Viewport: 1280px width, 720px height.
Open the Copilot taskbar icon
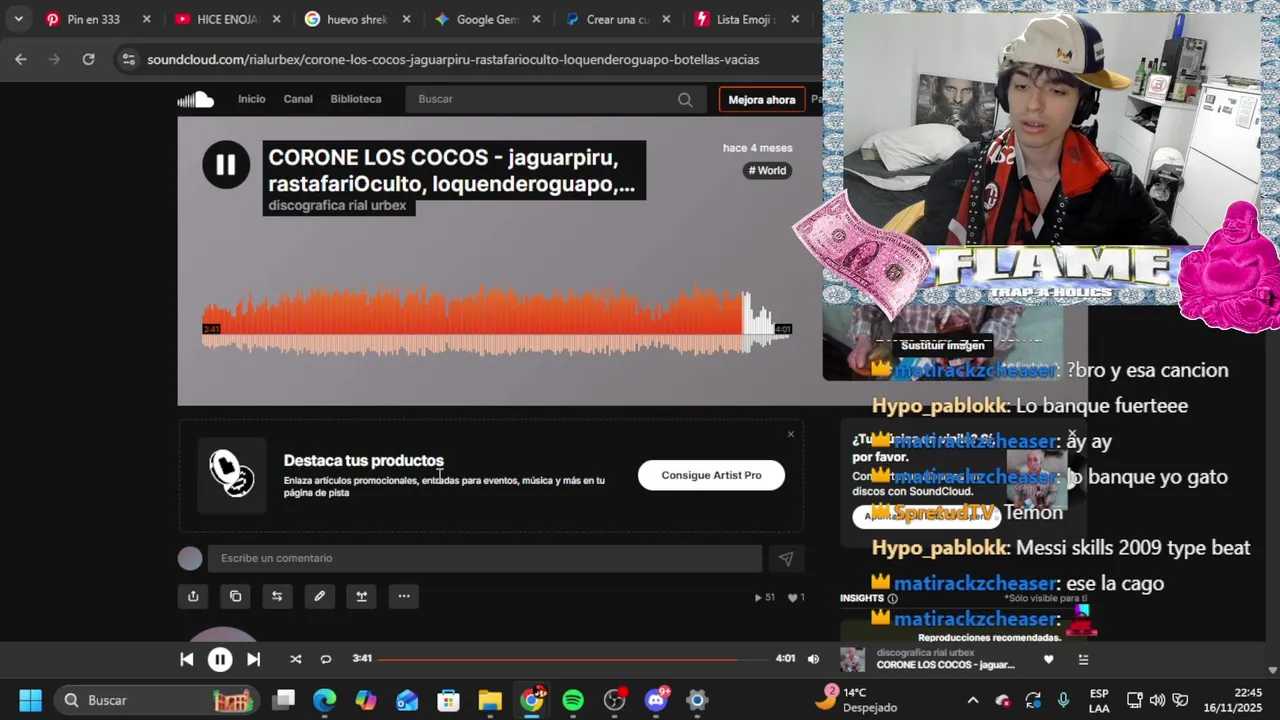366,700
